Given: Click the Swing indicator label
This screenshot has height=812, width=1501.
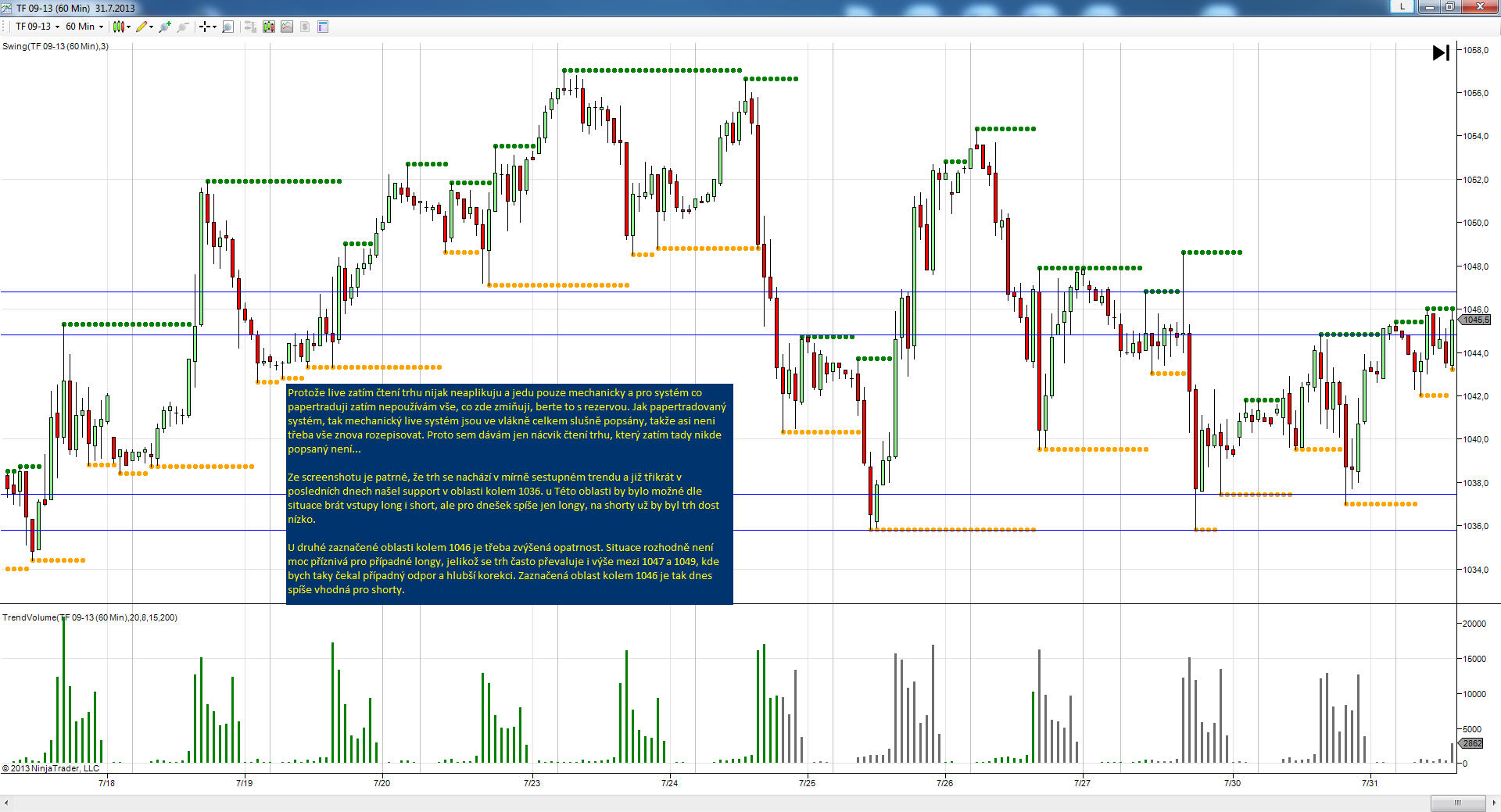Looking at the screenshot, I should tap(56, 46).
